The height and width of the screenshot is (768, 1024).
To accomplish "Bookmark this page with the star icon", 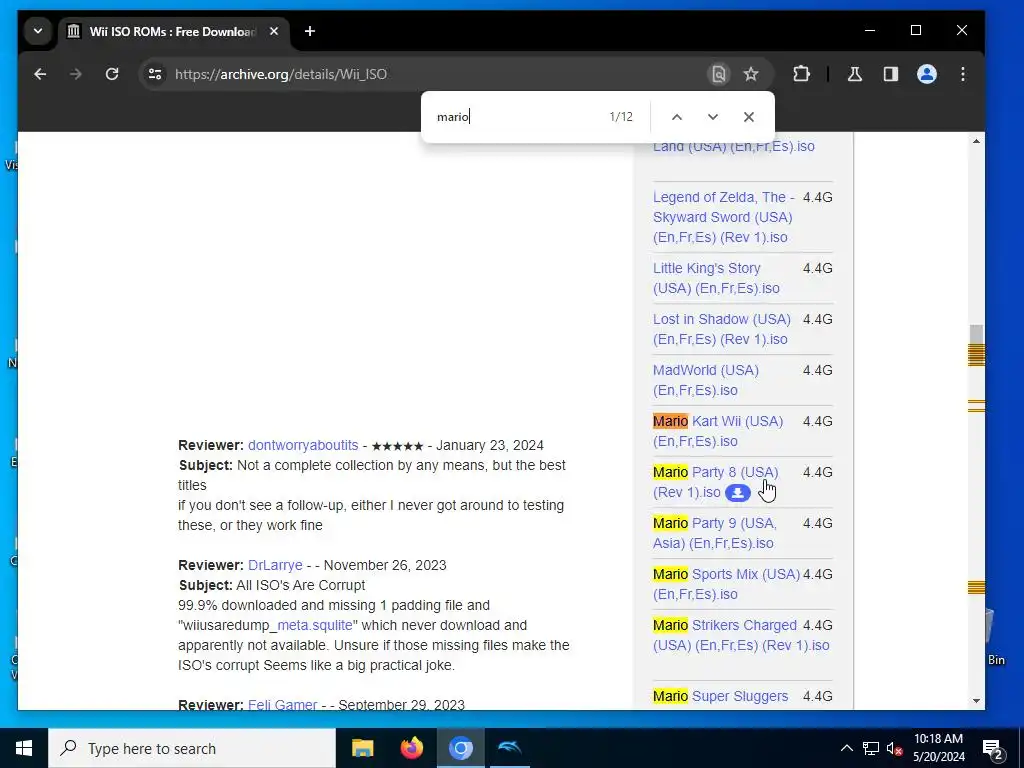I will (x=751, y=74).
